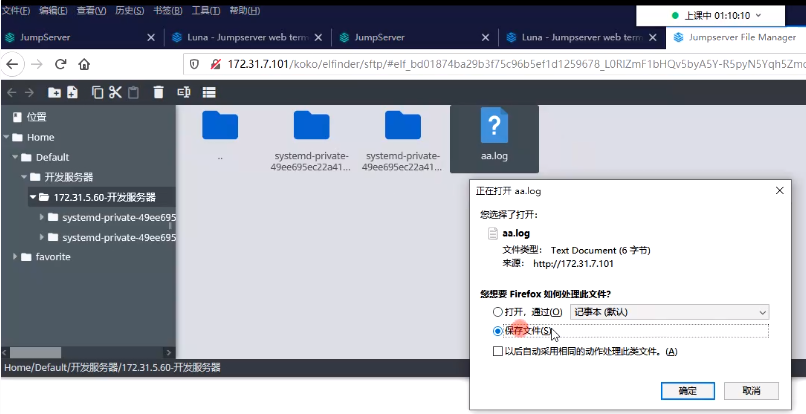This screenshot has height=414, width=806.
Task: Click the Text Document (6 字节) file type text
Action: click(600, 250)
